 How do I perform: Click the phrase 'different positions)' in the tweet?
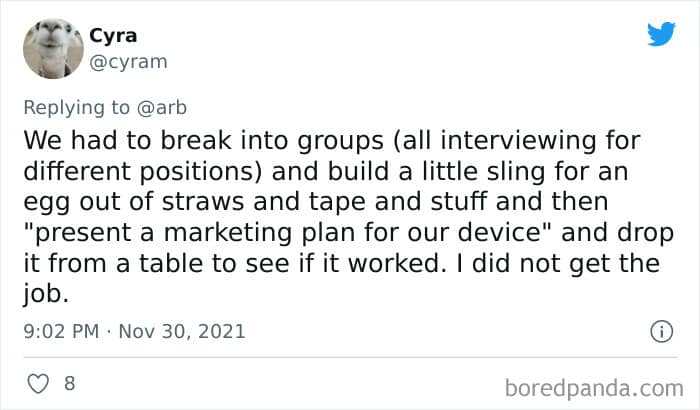(x=143, y=172)
